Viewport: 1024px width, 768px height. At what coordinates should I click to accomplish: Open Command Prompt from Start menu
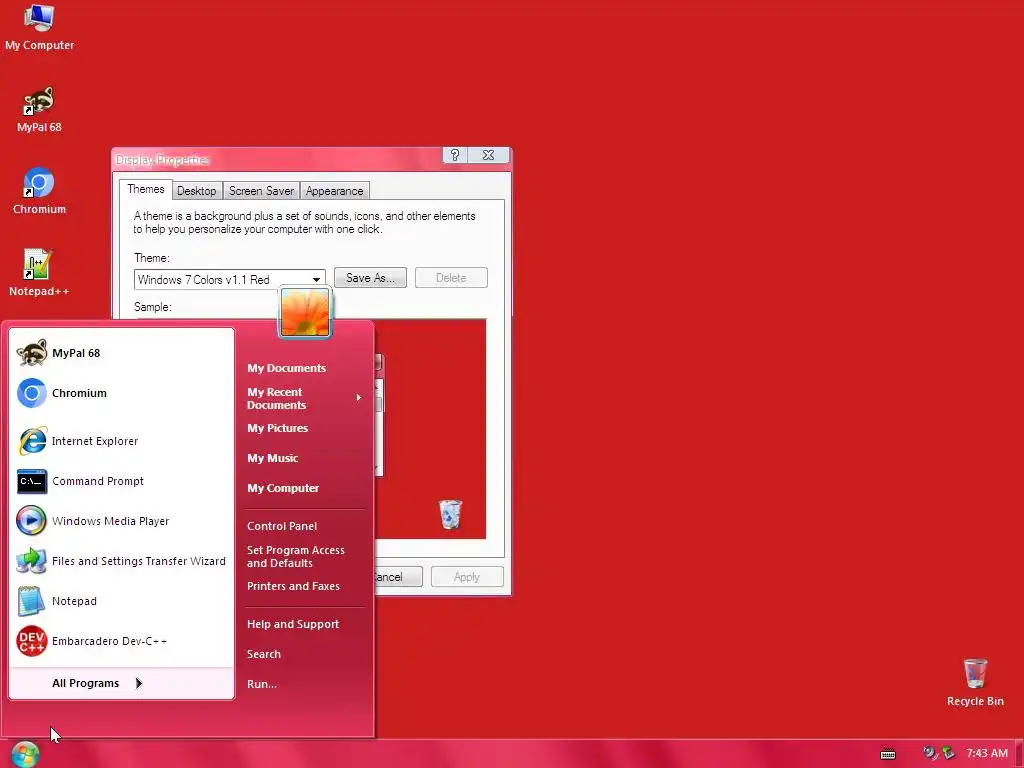pos(122,481)
